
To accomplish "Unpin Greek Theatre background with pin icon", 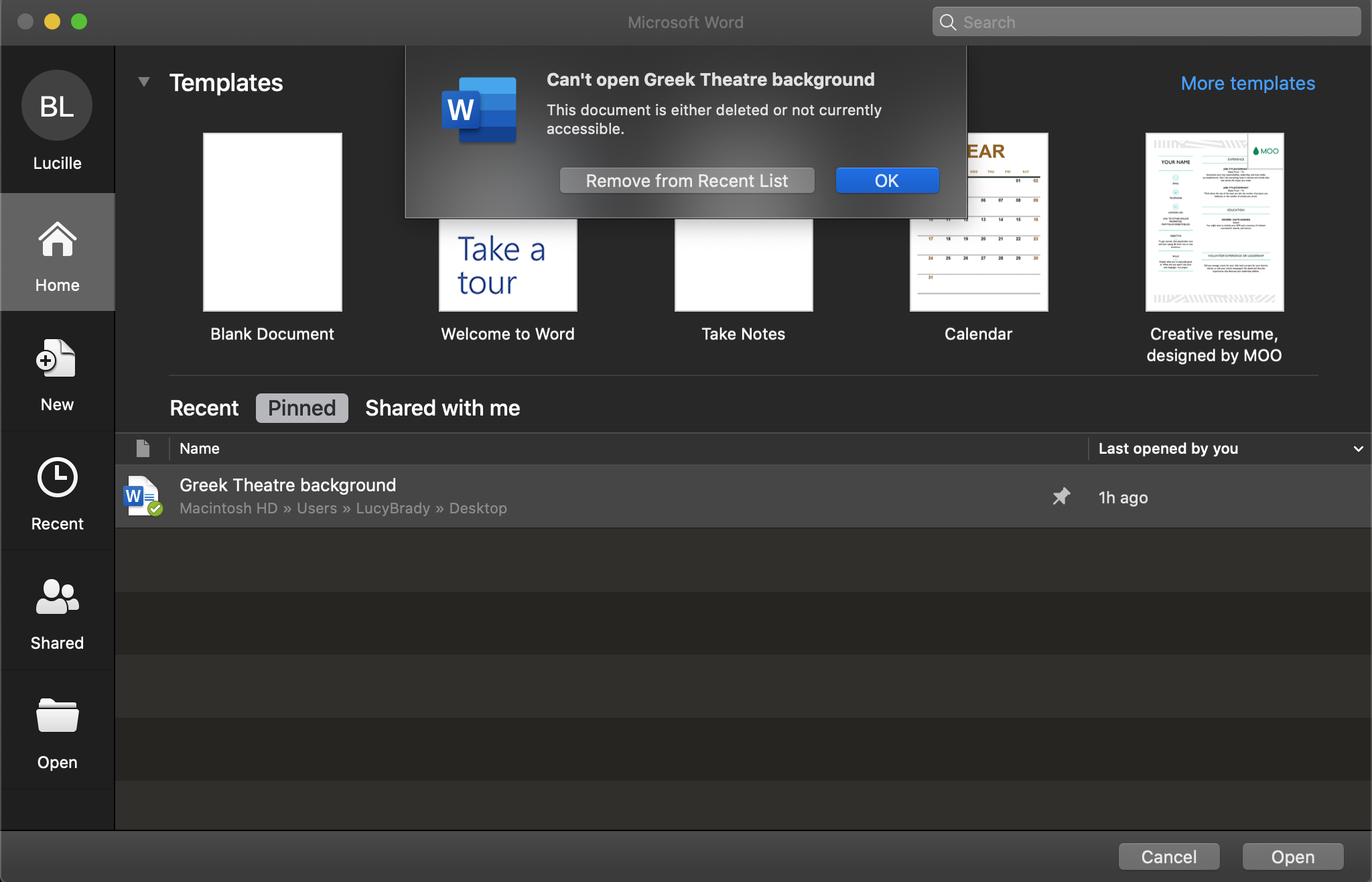I will pos(1061,497).
